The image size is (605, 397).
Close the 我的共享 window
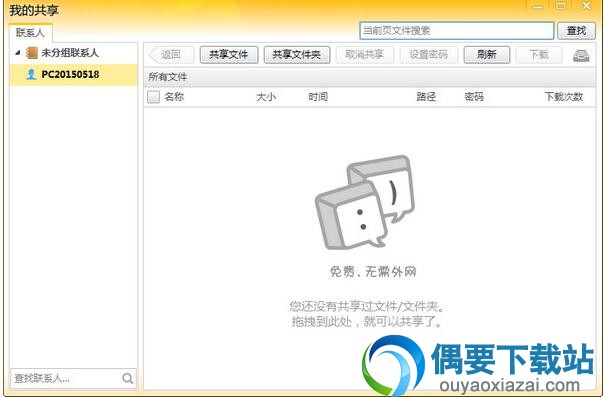tap(587, 5)
